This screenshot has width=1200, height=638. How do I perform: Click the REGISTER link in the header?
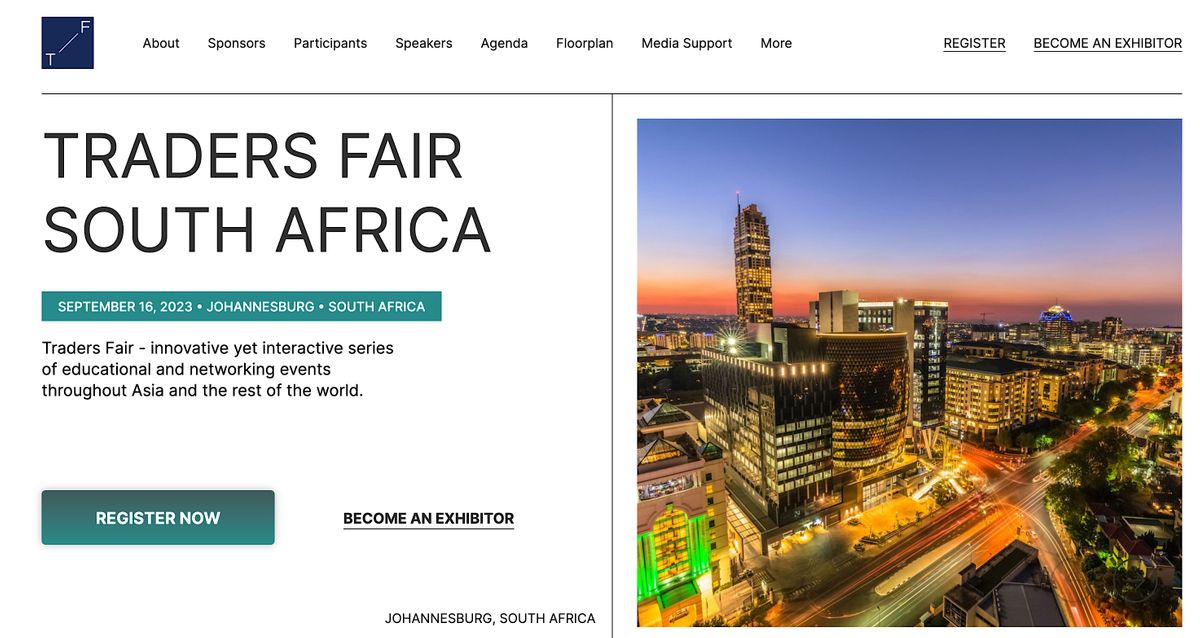[974, 43]
